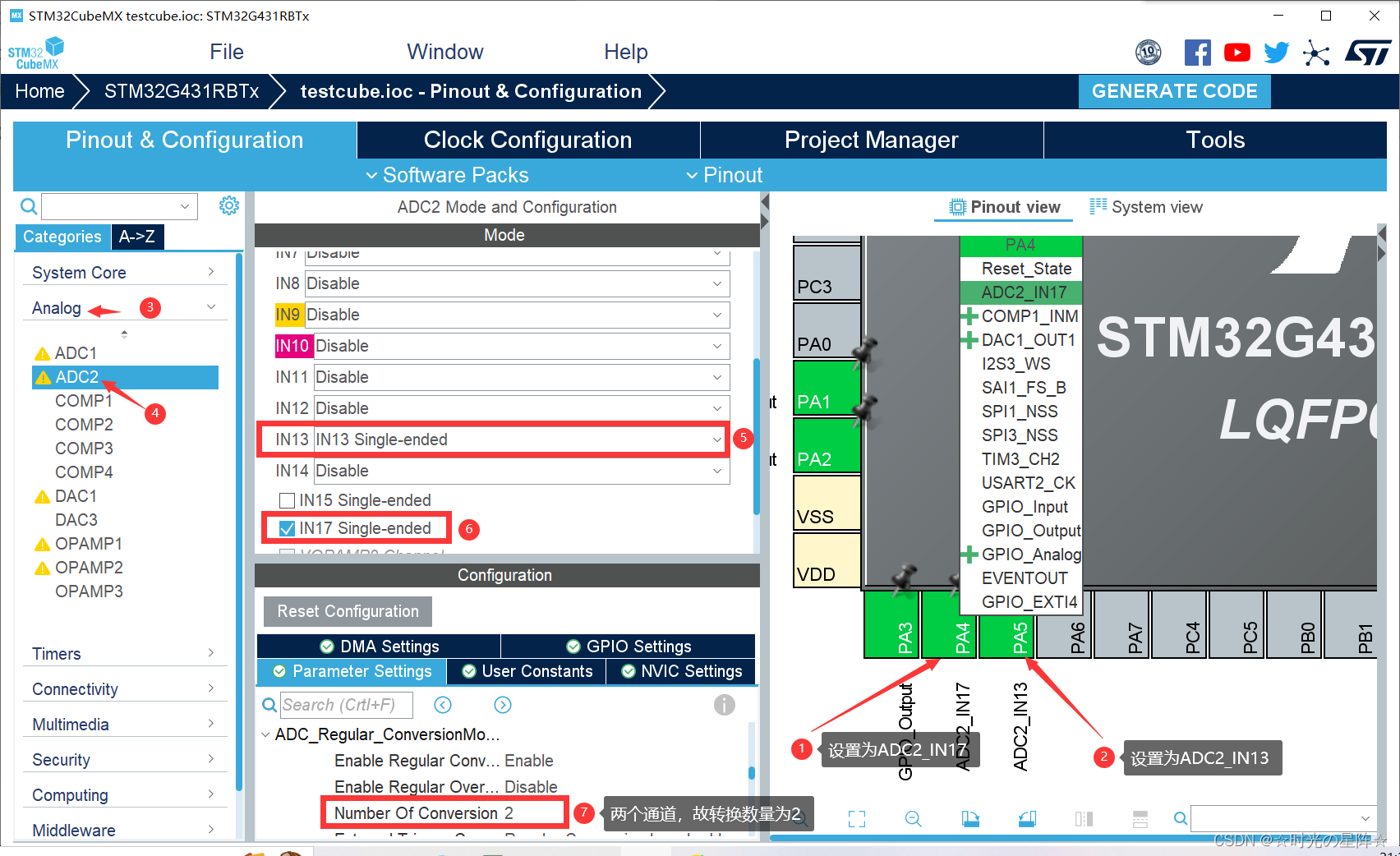1400x856 pixels.
Task: Switch to Clock Configuration tab
Action: [527, 140]
